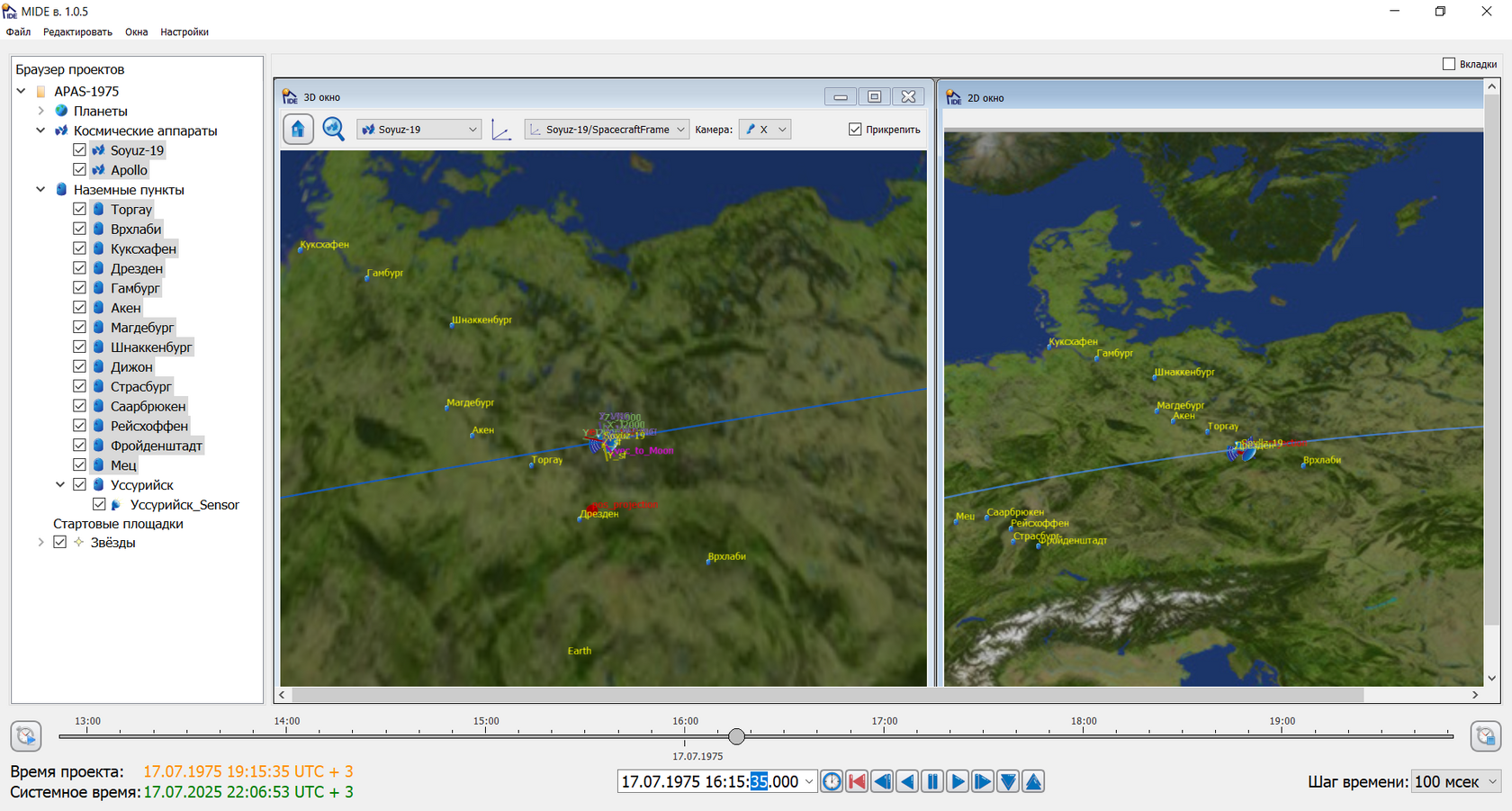Collapse the Уссурийск node

pyautogui.click(x=60, y=485)
